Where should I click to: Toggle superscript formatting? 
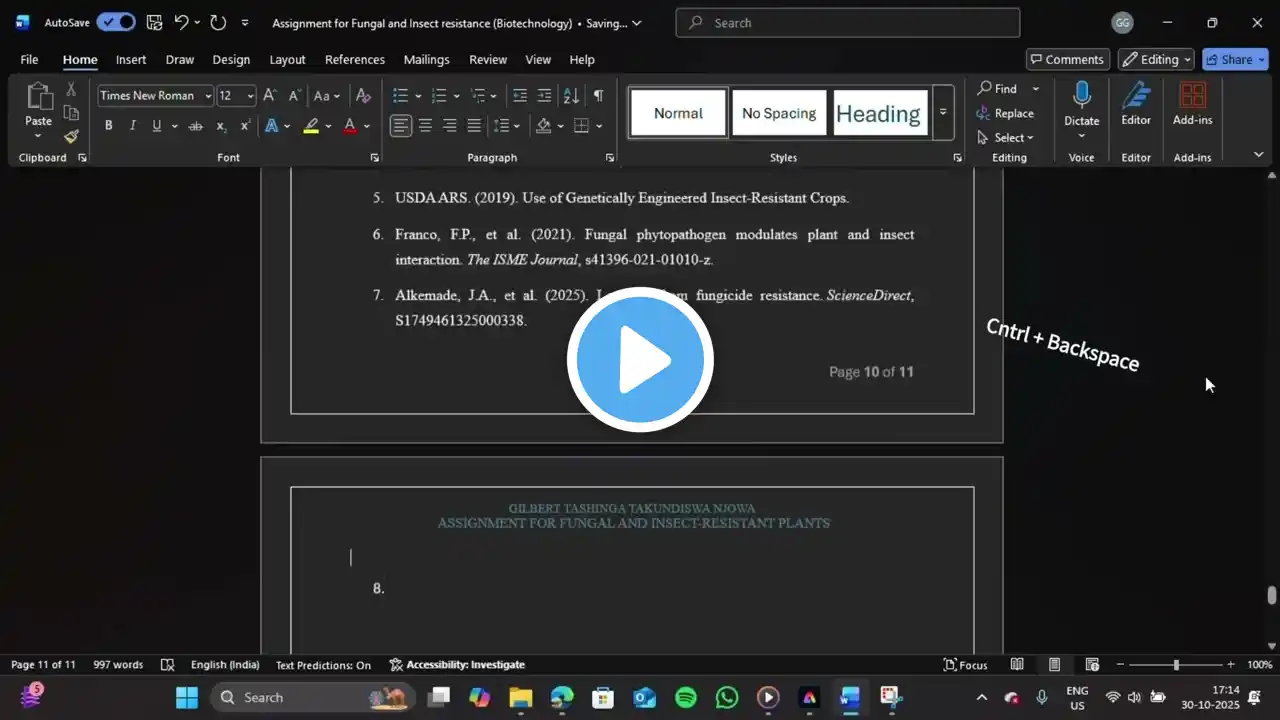pyautogui.click(x=245, y=126)
